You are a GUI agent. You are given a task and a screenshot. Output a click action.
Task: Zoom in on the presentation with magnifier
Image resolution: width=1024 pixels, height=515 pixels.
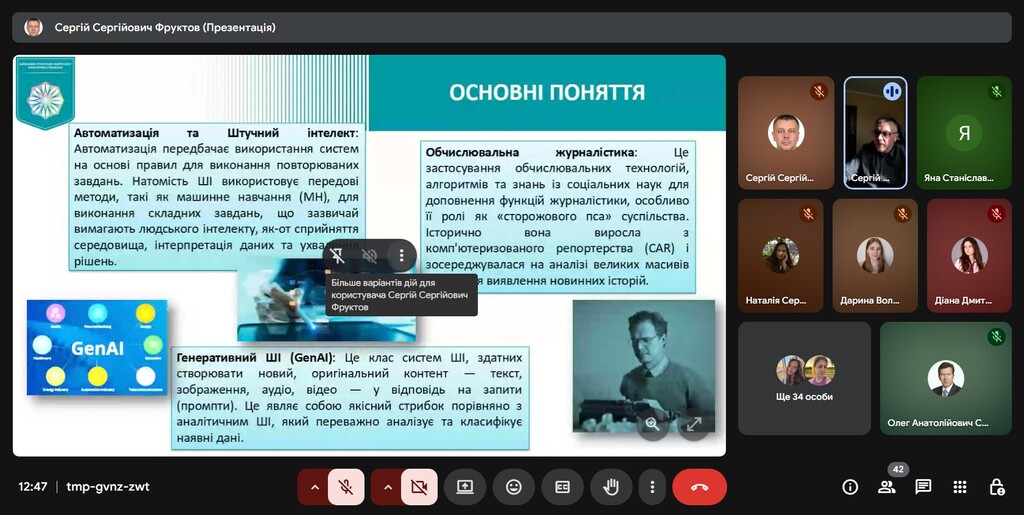(652, 424)
